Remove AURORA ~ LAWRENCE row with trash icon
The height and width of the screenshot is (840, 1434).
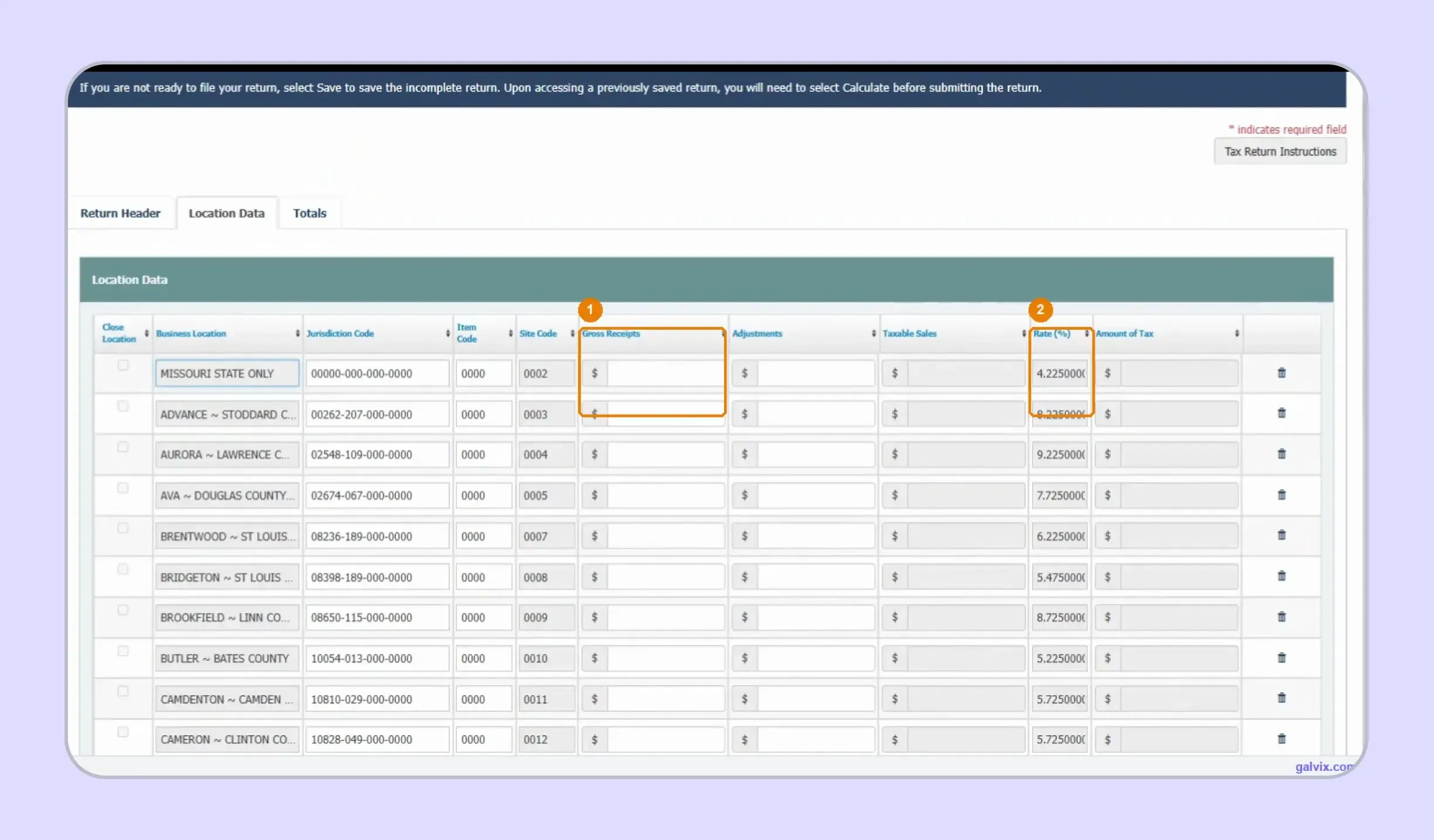(1281, 454)
